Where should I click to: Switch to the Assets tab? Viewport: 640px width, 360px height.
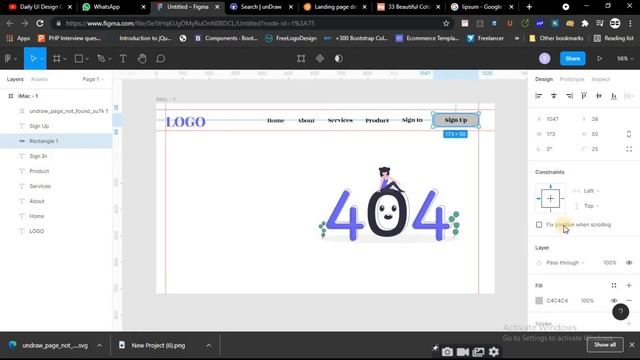tap(39, 79)
